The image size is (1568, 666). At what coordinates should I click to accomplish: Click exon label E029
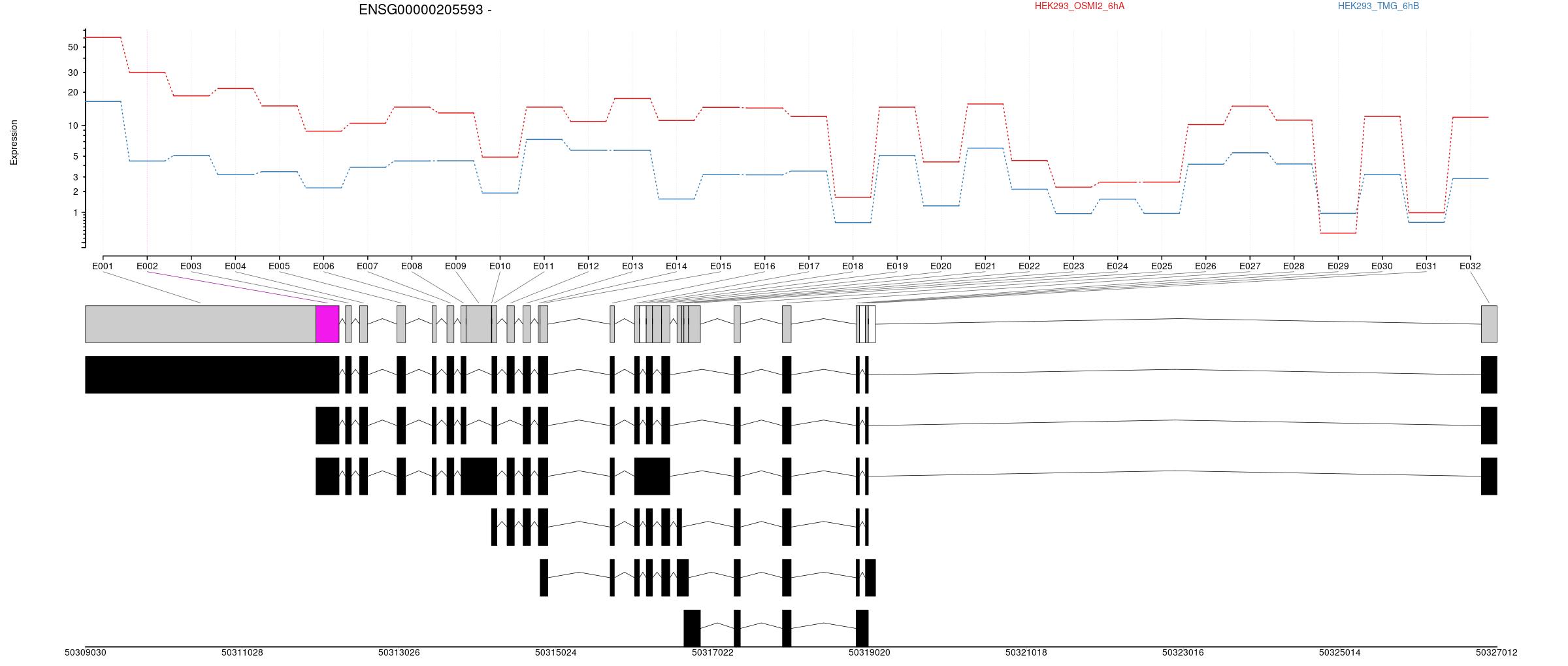click(x=1338, y=266)
